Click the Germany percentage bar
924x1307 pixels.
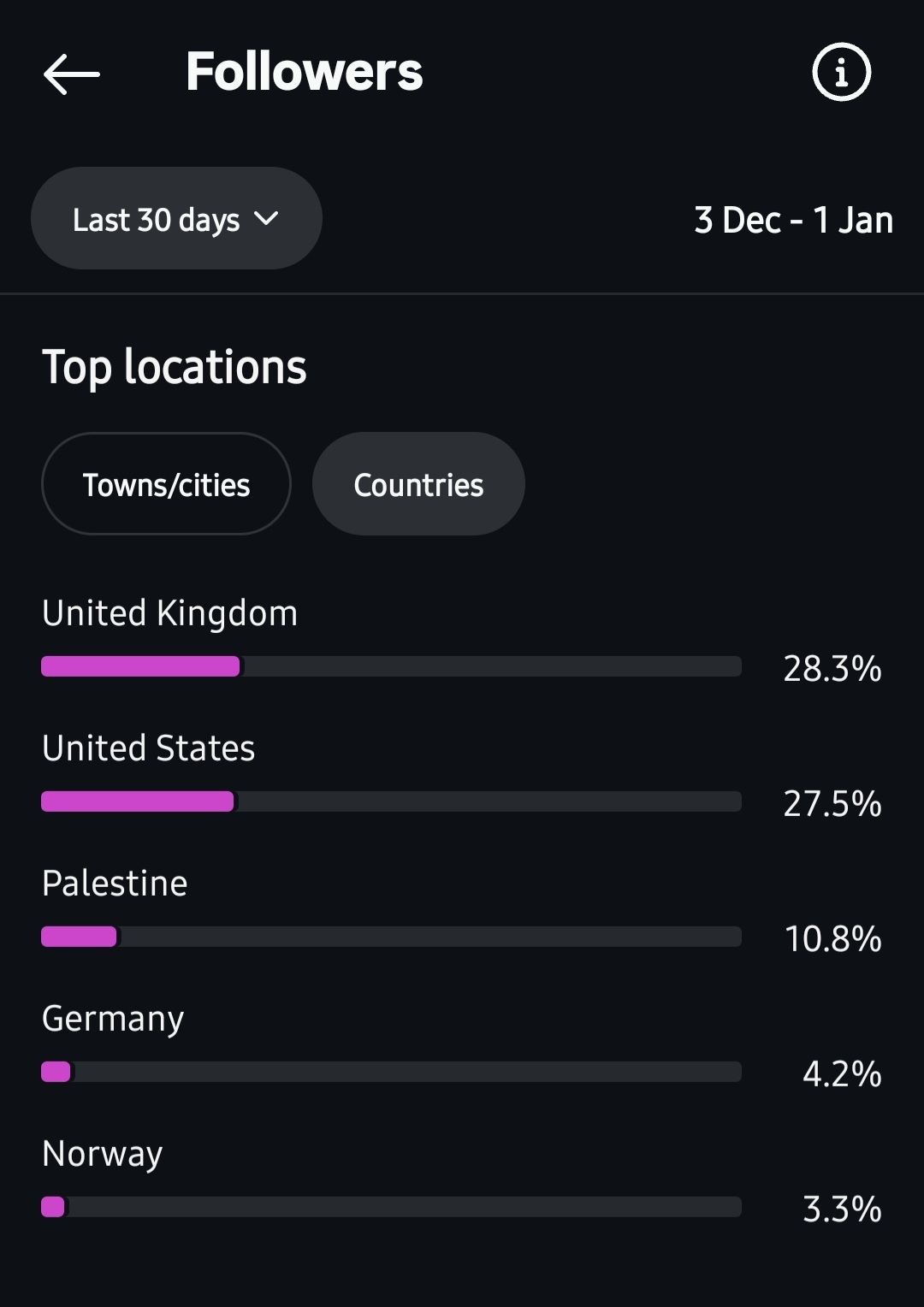pyautogui.click(x=391, y=1072)
